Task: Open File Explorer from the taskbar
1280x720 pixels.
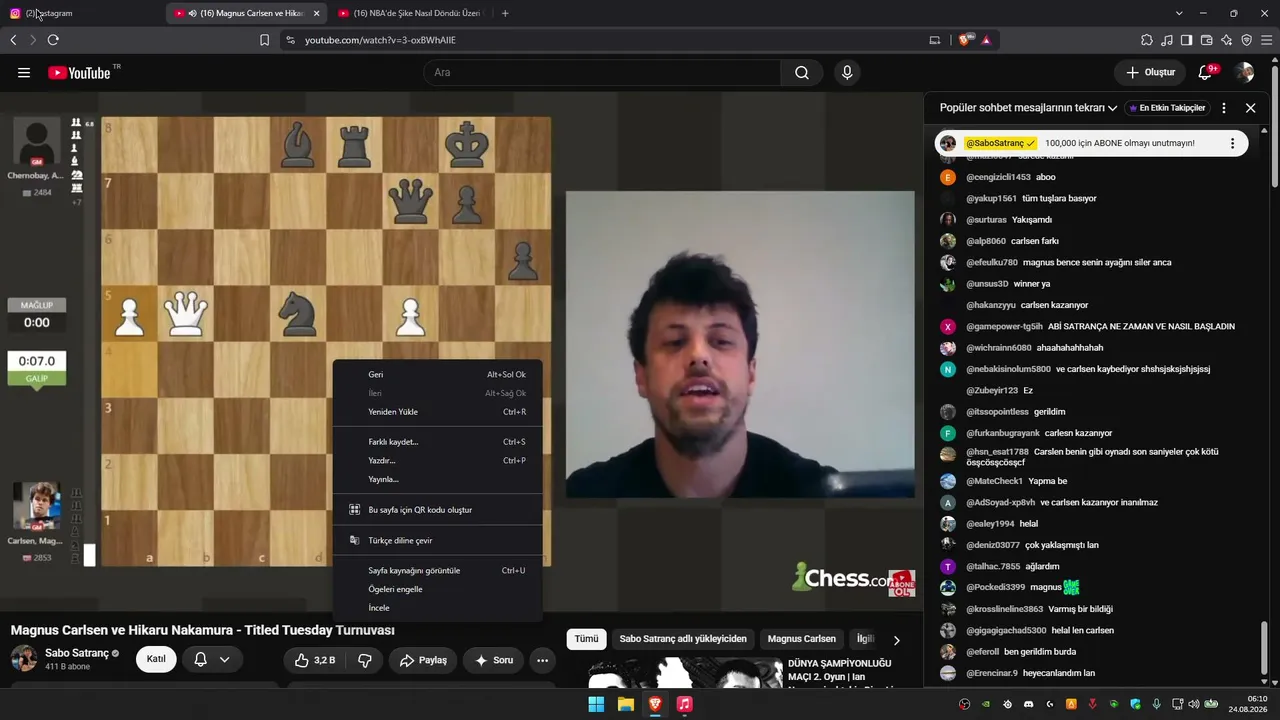Action: (x=626, y=704)
